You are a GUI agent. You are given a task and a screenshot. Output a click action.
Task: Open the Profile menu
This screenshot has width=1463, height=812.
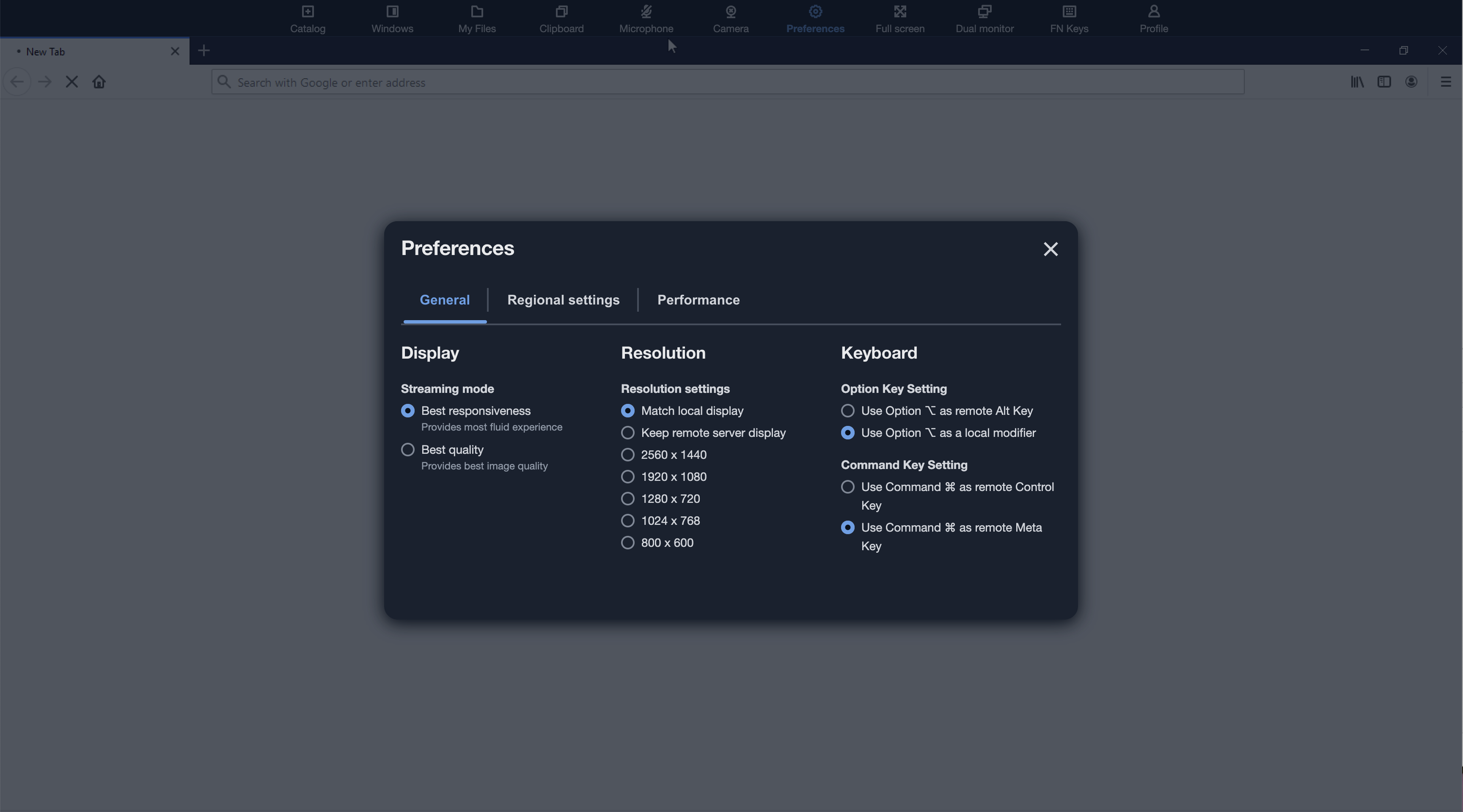[x=1153, y=19]
